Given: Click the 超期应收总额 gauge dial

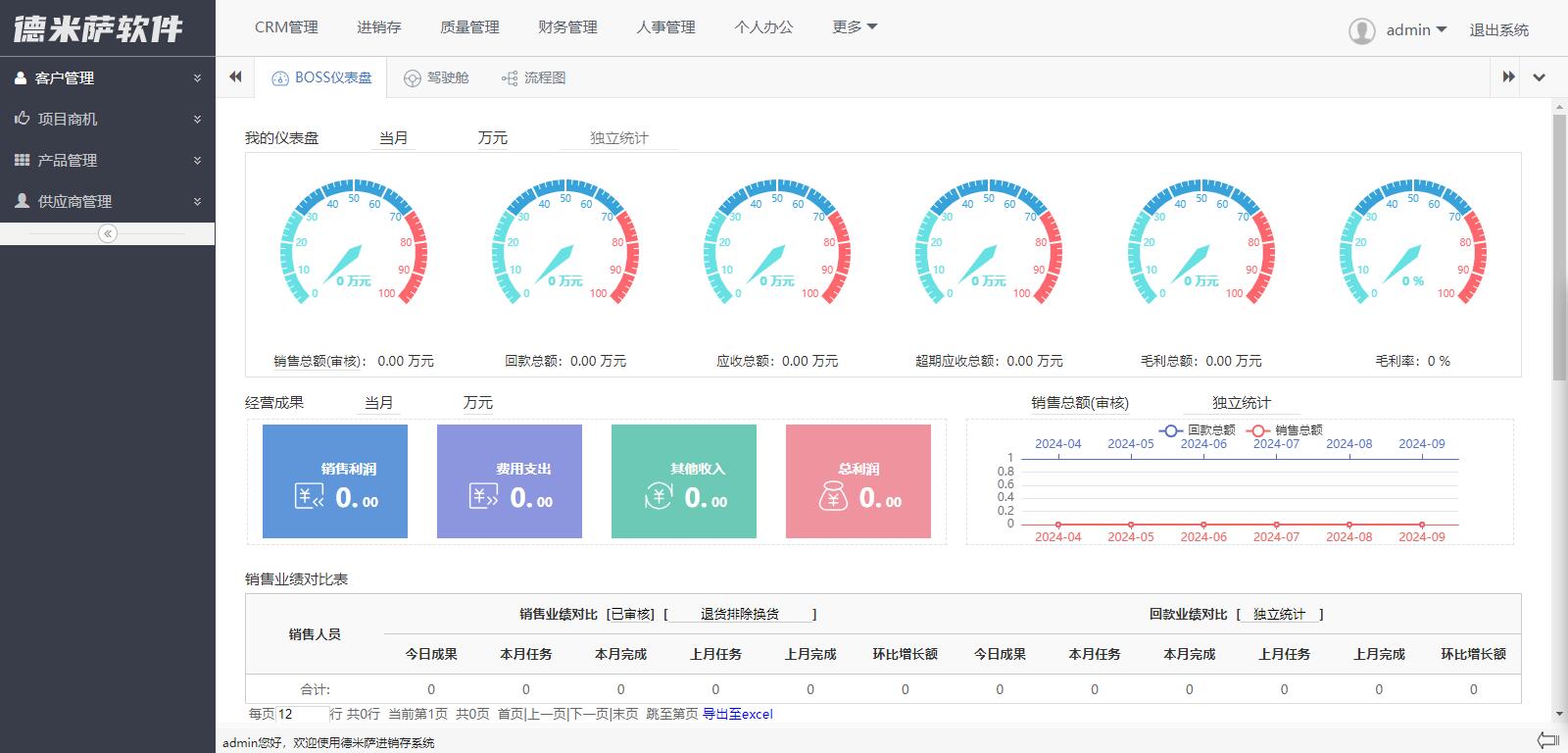Looking at the screenshot, I should (989, 243).
